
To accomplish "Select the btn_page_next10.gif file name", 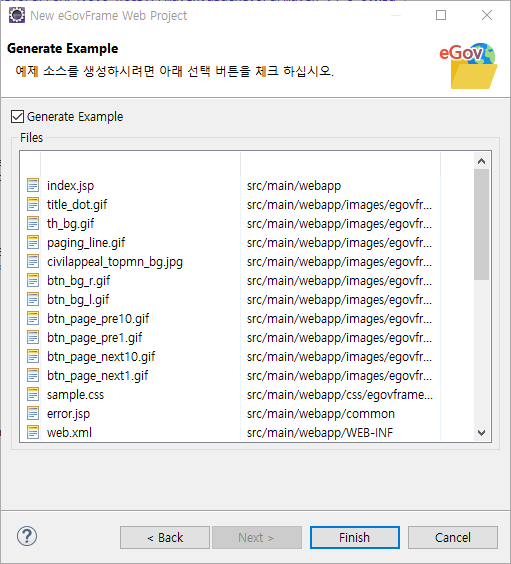I will (x=101, y=357).
